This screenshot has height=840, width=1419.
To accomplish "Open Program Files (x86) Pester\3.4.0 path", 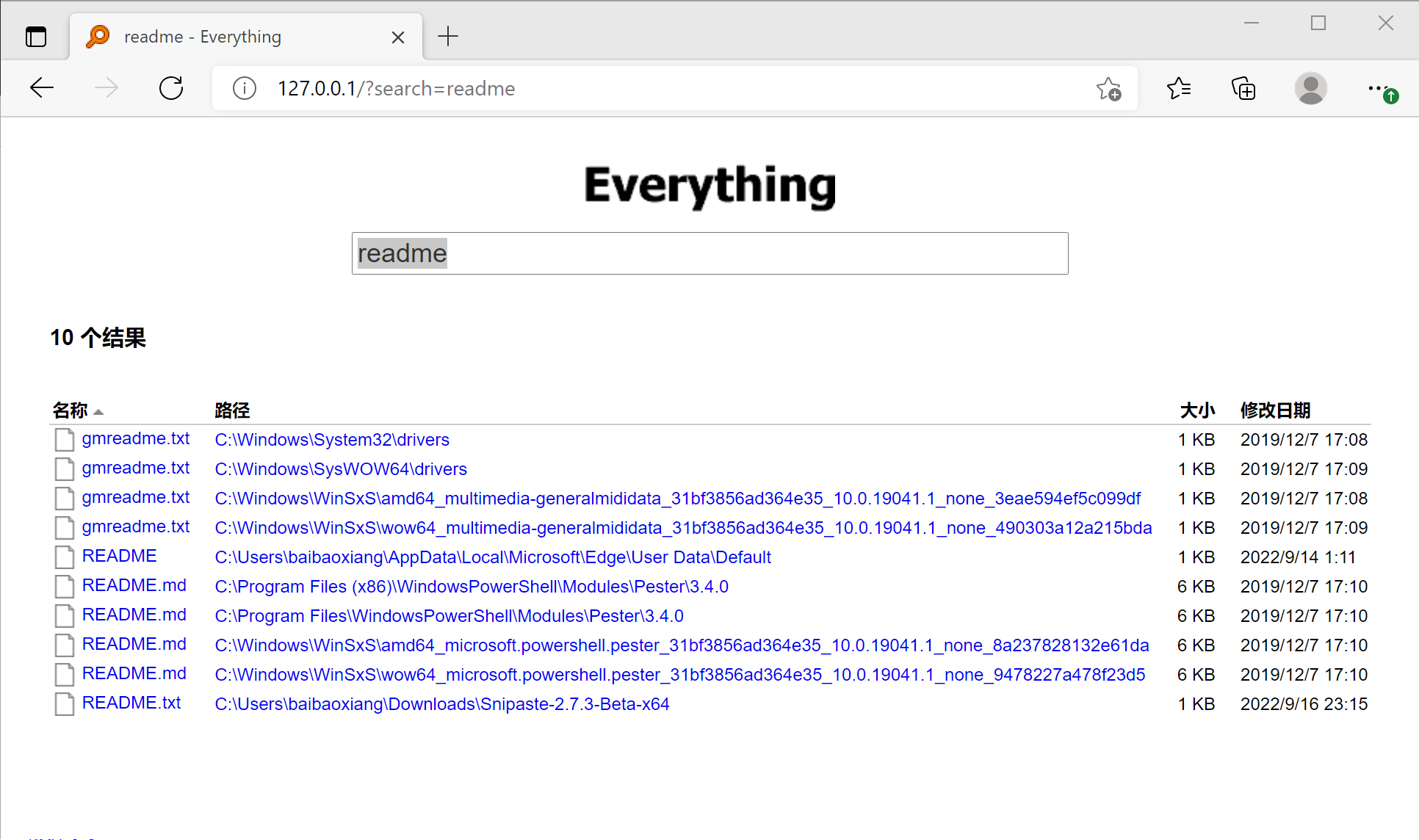I will pyautogui.click(x=472, y=587).
